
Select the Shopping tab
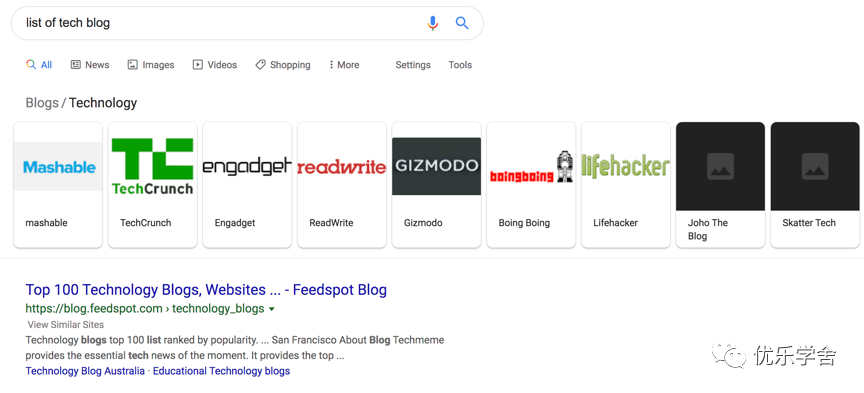click(x=283, y=65)
